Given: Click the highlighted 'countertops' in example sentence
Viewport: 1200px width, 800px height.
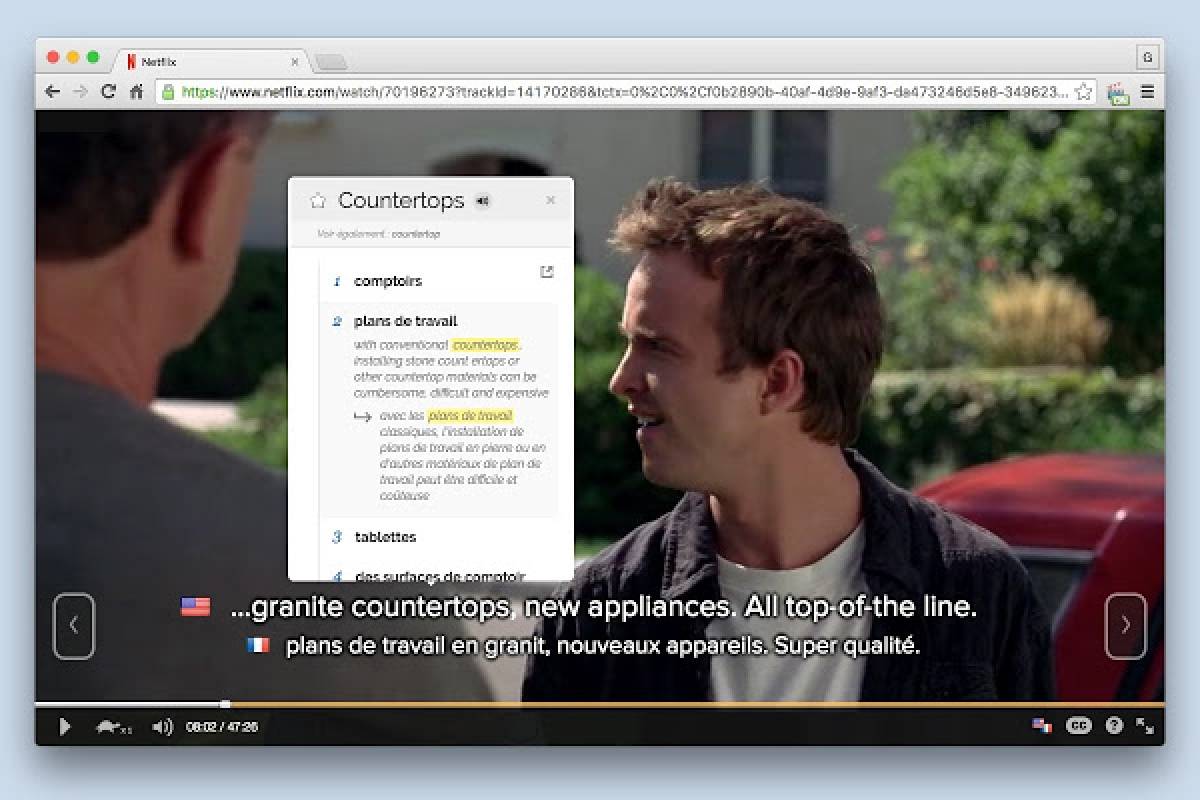Looking at the screenshot, I should [485, 344].
